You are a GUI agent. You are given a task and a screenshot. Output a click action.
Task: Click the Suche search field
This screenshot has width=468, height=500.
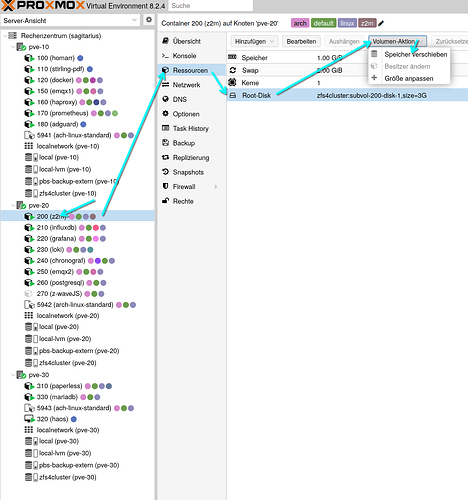click(x=210, y=6)
